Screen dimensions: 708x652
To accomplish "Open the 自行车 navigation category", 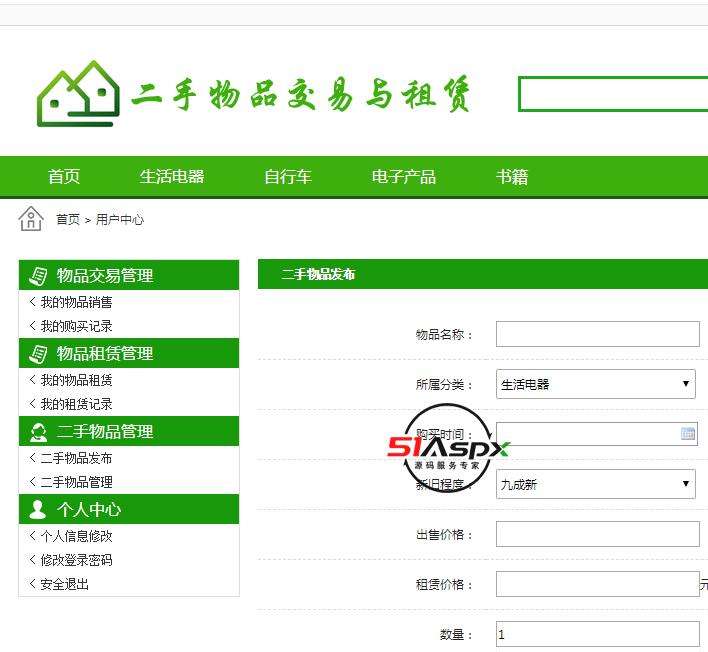I will click(x=288, y=177).
